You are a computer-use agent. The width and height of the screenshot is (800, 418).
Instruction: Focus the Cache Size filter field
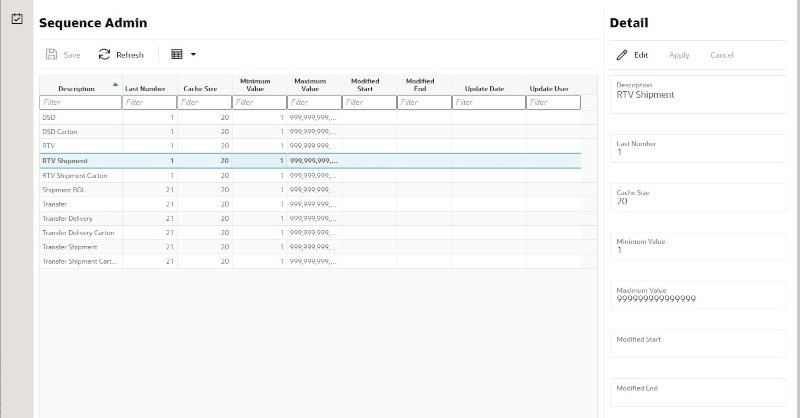[205, 102]
